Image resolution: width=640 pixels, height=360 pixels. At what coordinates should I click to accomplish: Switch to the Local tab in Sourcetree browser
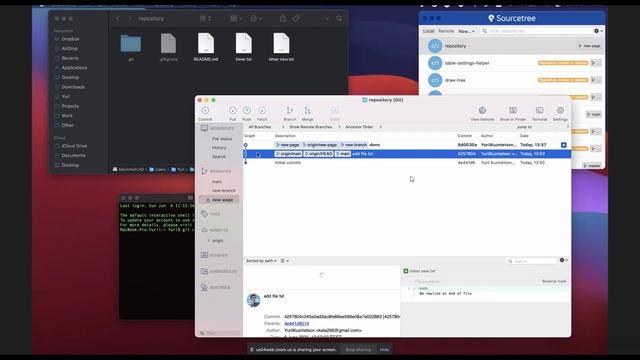coord(429,31)
